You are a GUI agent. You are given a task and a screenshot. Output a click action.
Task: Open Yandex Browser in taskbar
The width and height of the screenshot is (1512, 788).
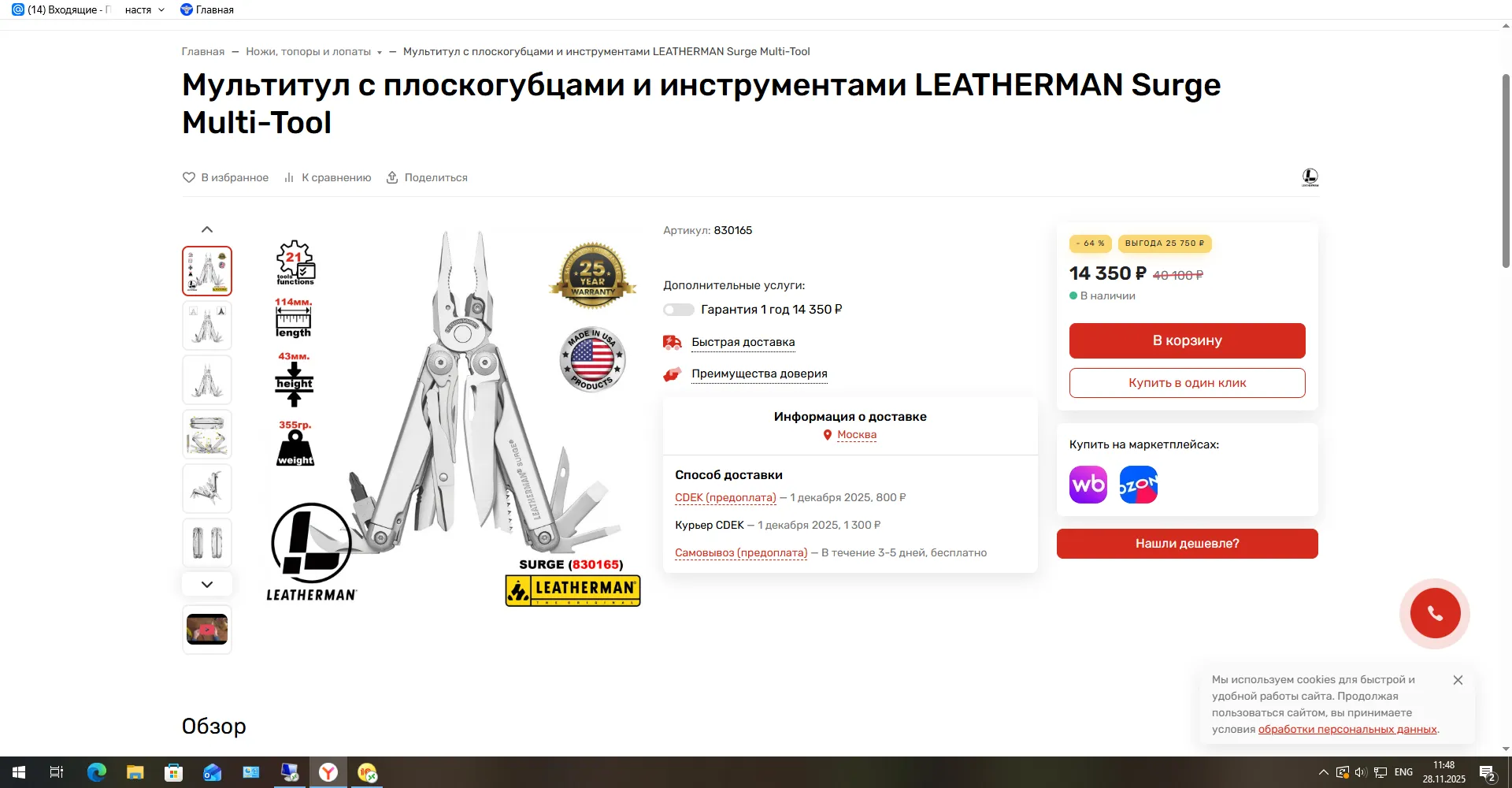328,773
